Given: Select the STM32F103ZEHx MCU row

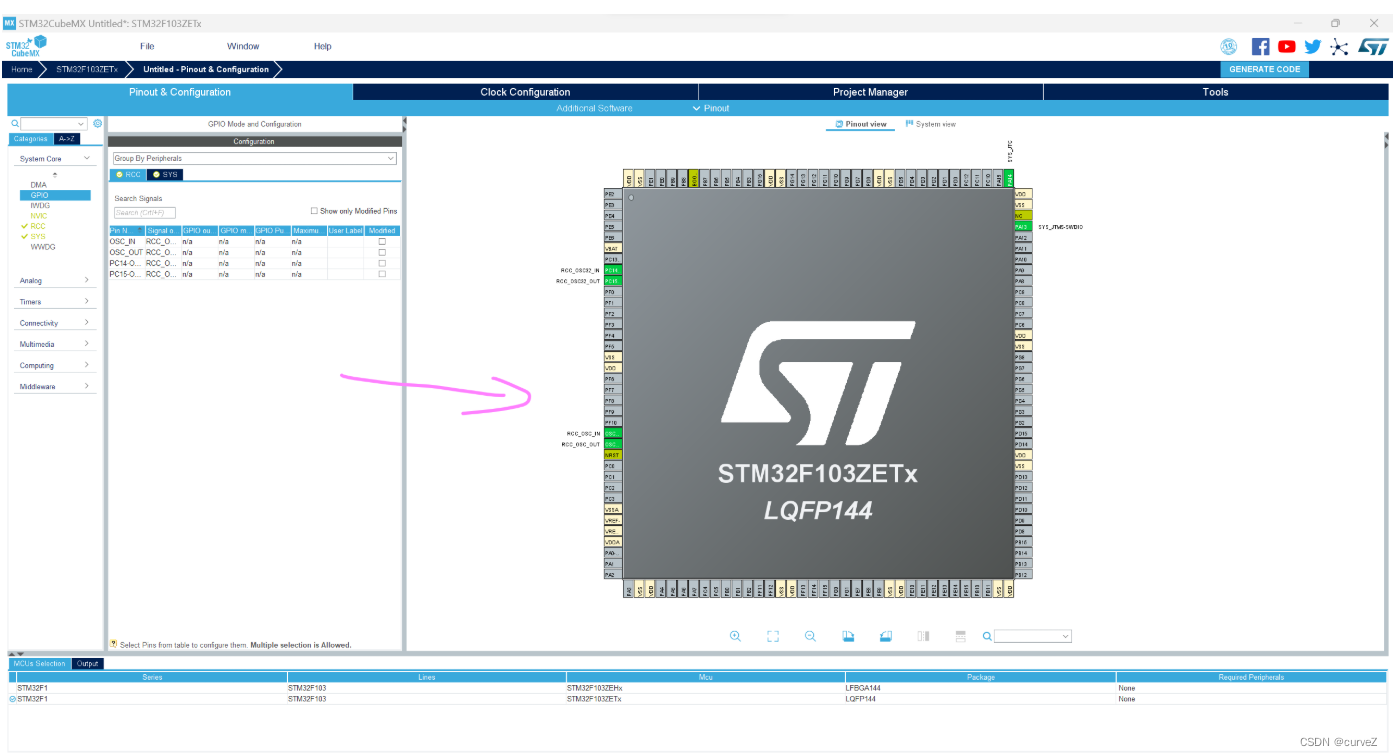Looking at the screenshot, I should 697,688.
